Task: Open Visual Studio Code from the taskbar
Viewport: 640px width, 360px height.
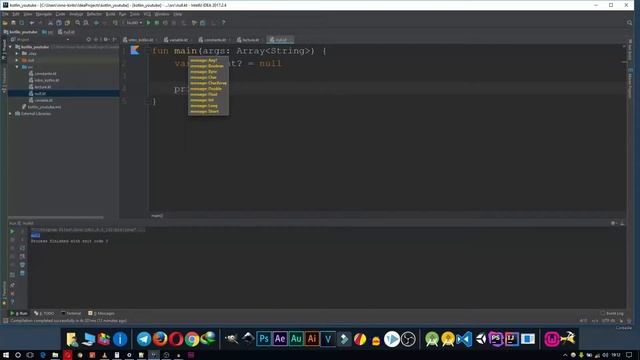Action: click(464, 339)
